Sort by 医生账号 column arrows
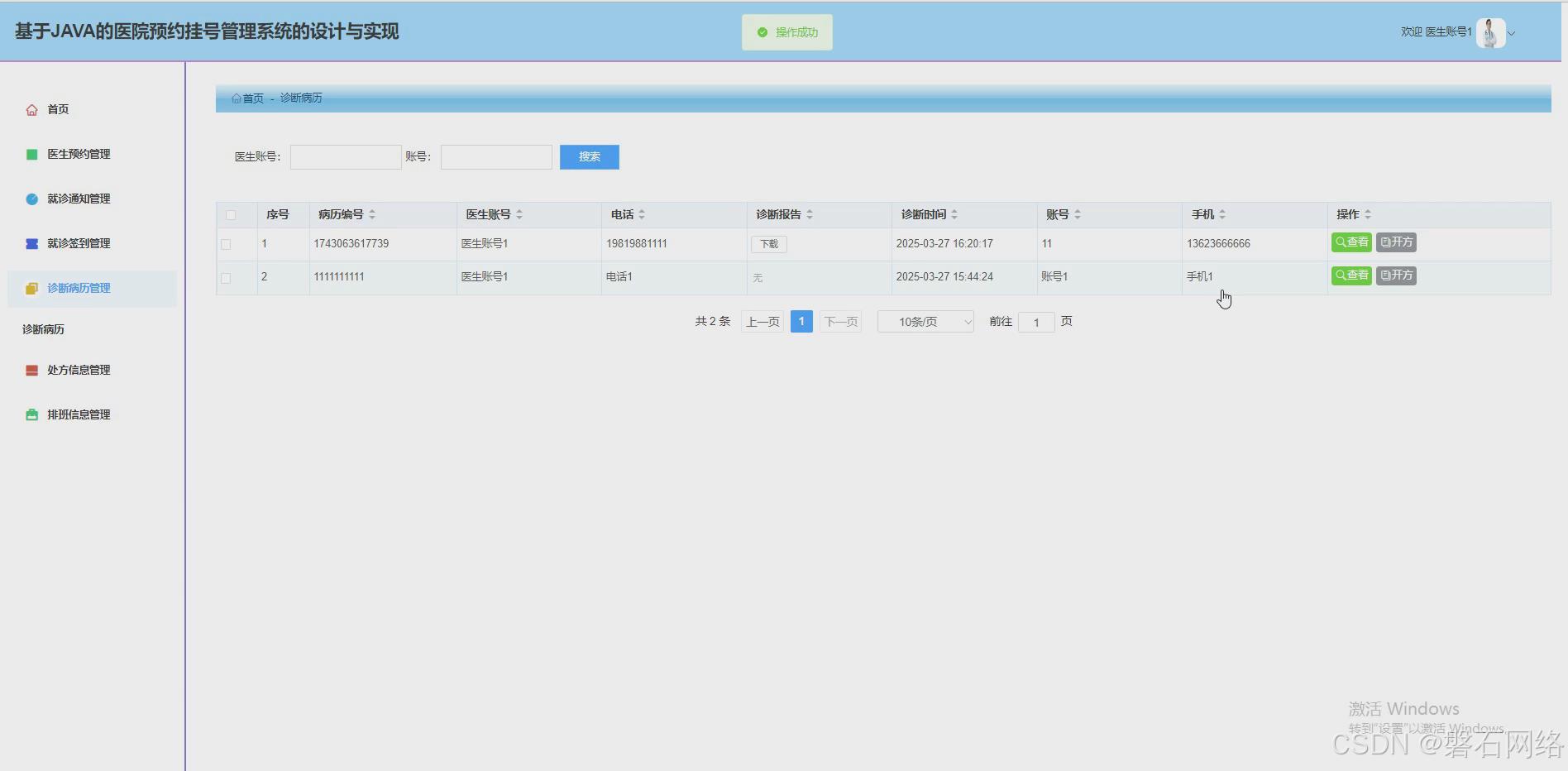This screenshot has width=1568, height=771. tap(519, 214)
